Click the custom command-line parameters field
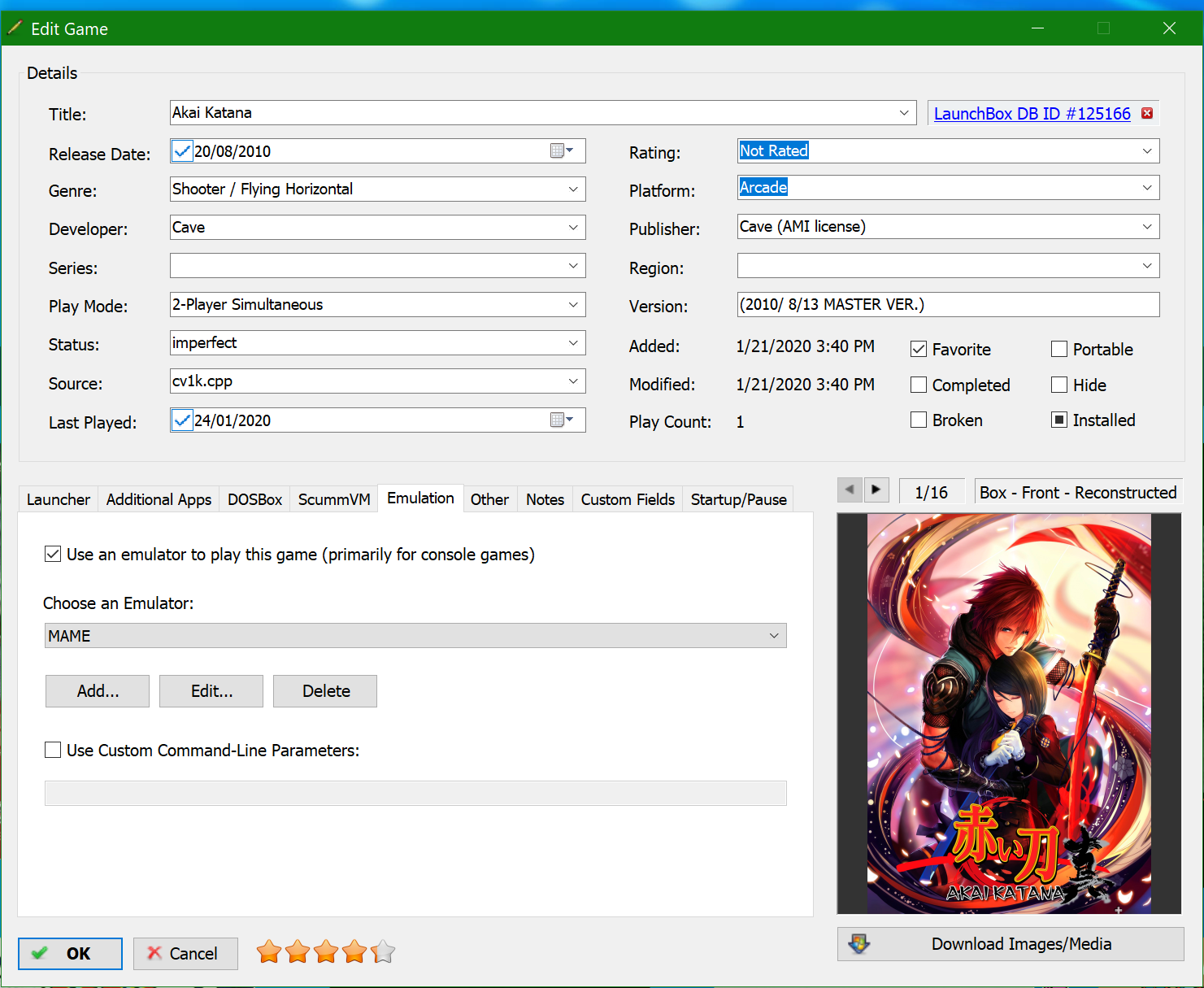 pyautogui.click(x=415, y=793)
